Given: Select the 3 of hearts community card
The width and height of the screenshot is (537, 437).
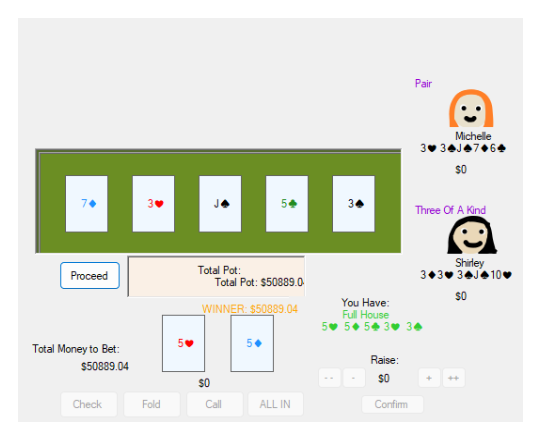Looking at the screenshot, I should coord(153,204).
